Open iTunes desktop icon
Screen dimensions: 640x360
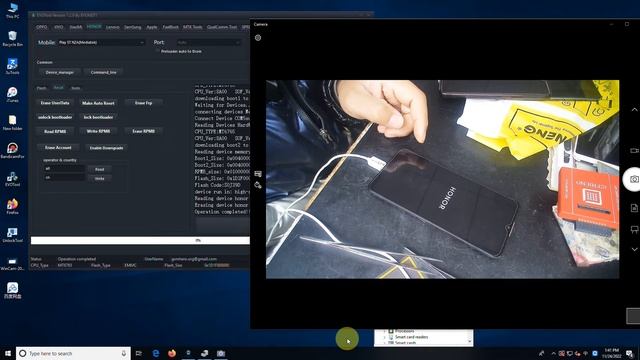click(x=12, y=94)
